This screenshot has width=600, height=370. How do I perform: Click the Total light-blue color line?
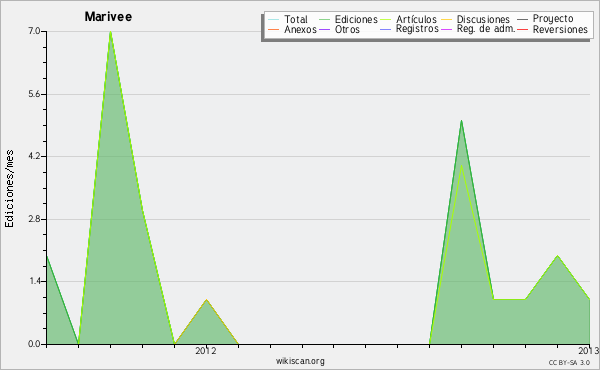point(274,20)
